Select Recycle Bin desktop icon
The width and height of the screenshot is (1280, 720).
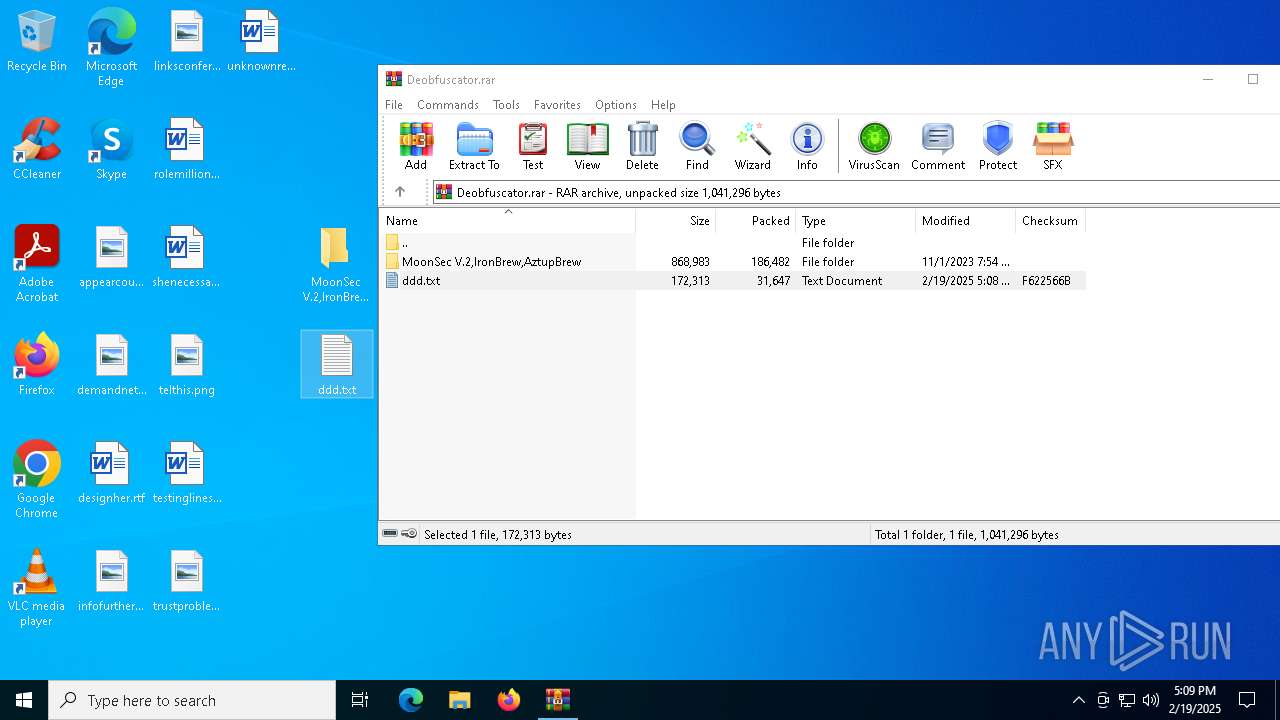[37, 42]
